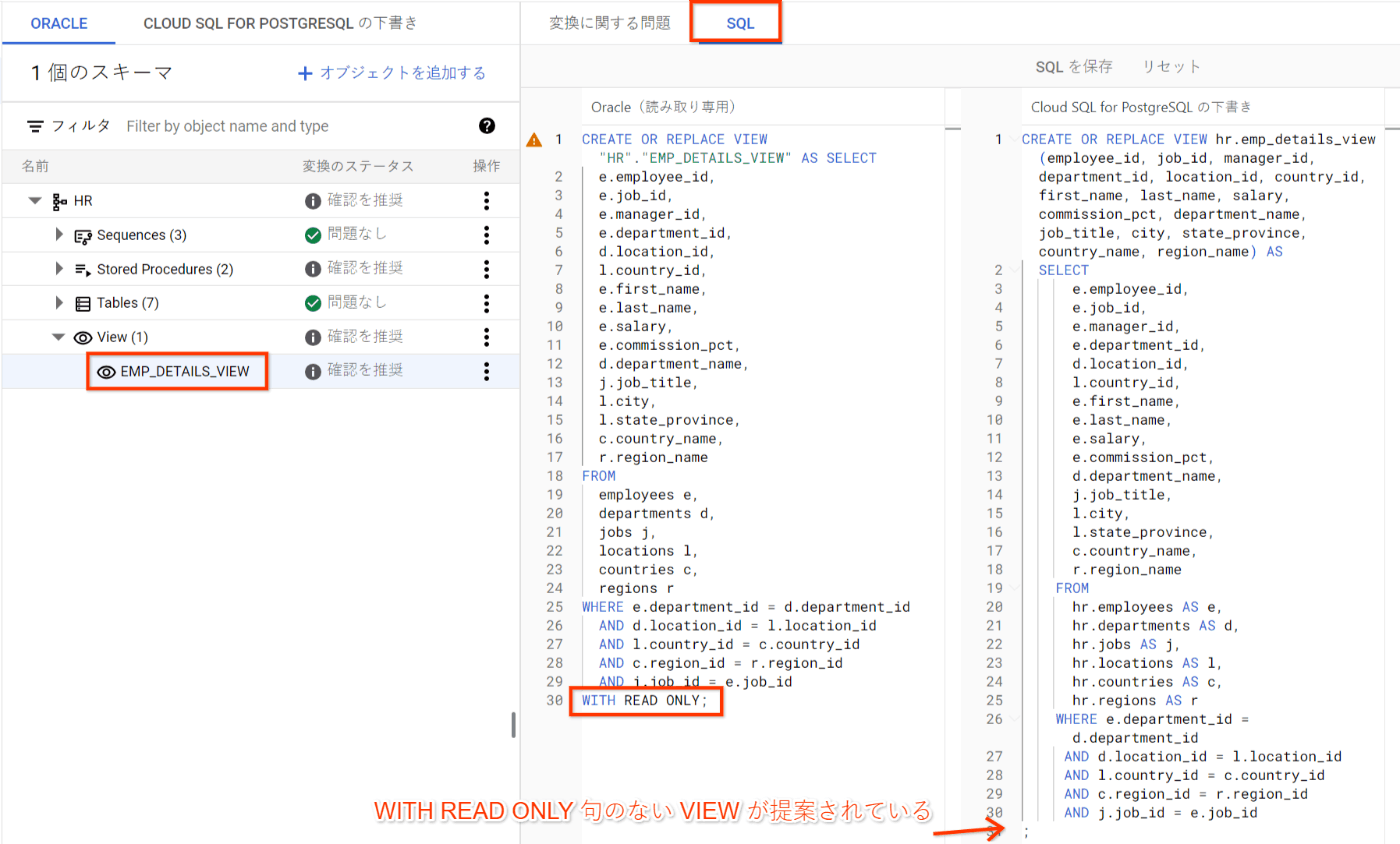Open kebab menu for EMP_DETAILS_VIEW row
The image size is (1400, 844).
(486, 371)
